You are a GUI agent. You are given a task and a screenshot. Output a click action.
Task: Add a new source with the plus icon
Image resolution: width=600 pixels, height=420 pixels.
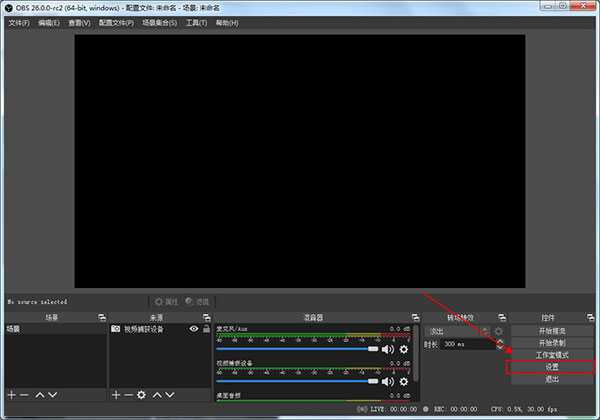click(x=116, y=395)
